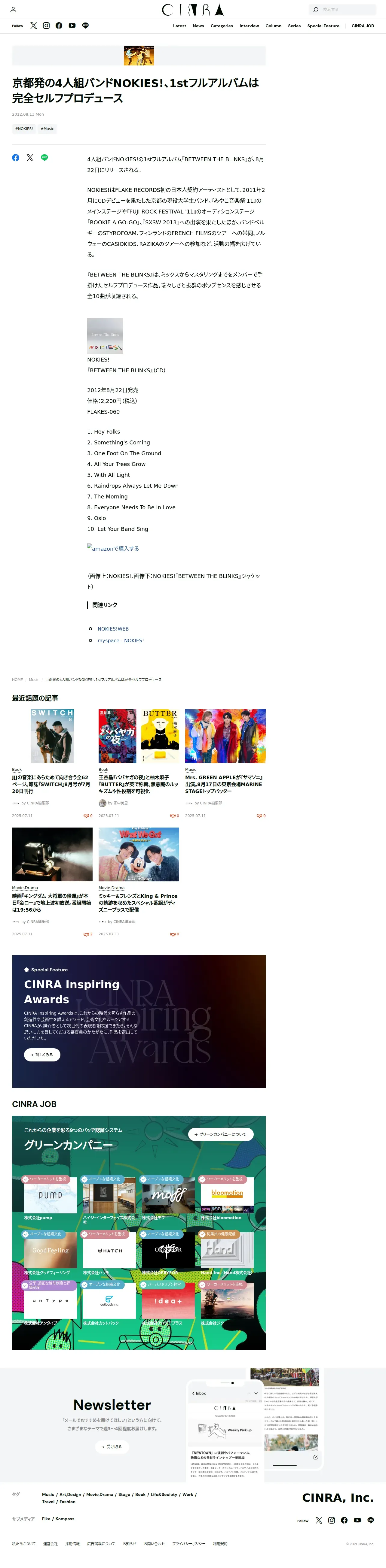The height and width of the screenshot is (1568, 386).
Task: Open Series in the top navigation
Action: [x=294, y=26]
